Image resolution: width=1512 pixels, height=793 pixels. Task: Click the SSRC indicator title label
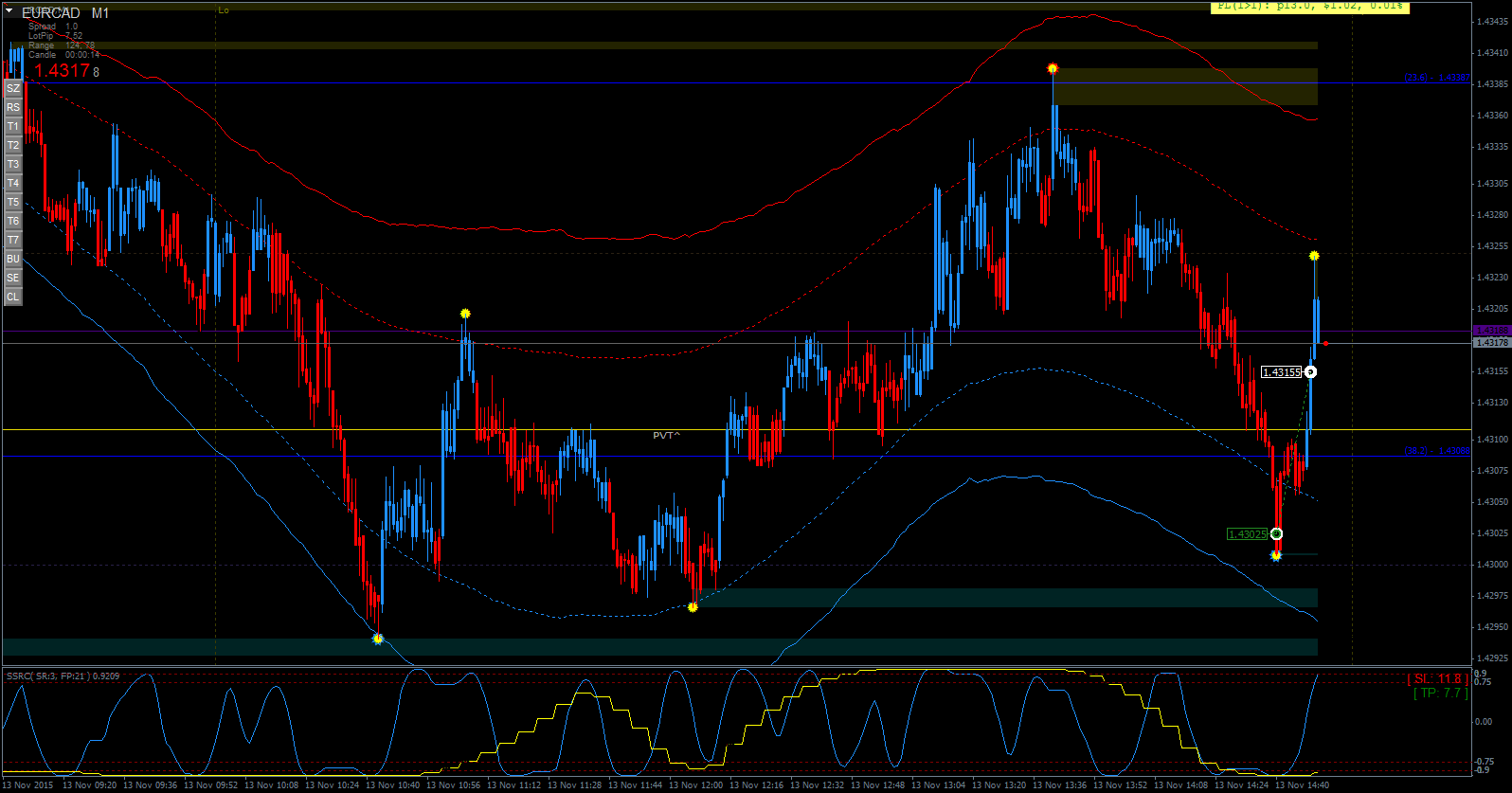coord(63,676)
